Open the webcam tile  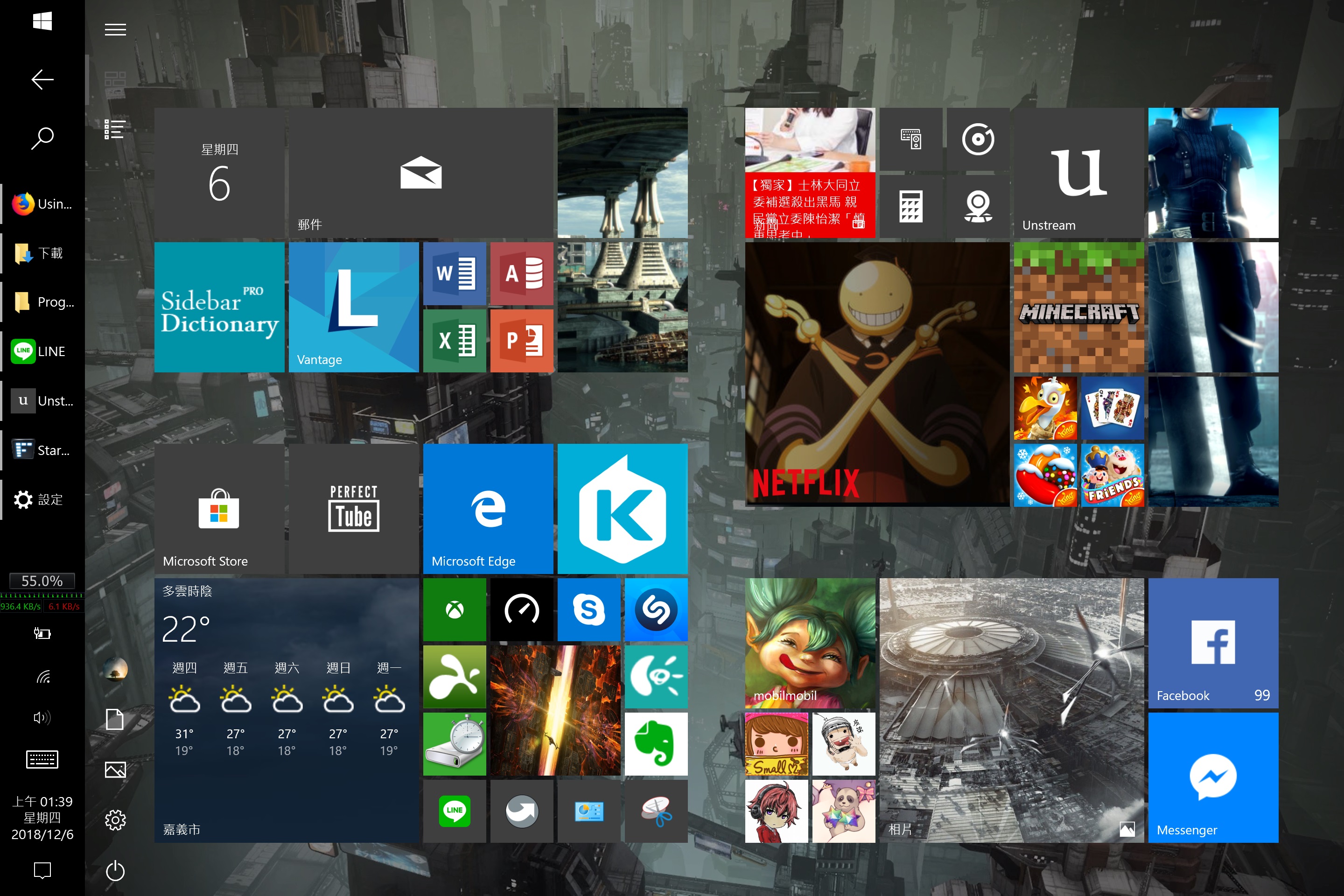(978, 206)
